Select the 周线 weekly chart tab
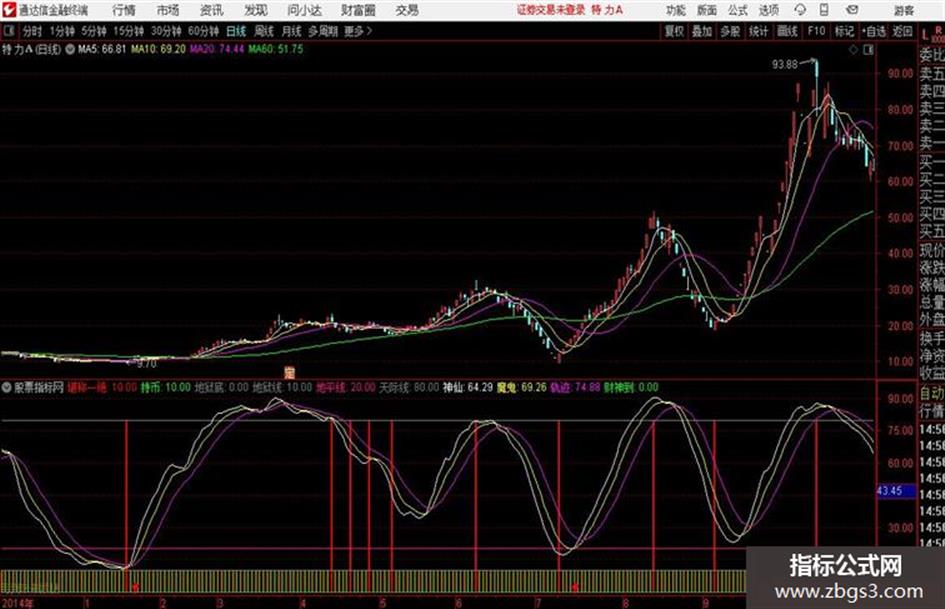 (x=264, y=31)
